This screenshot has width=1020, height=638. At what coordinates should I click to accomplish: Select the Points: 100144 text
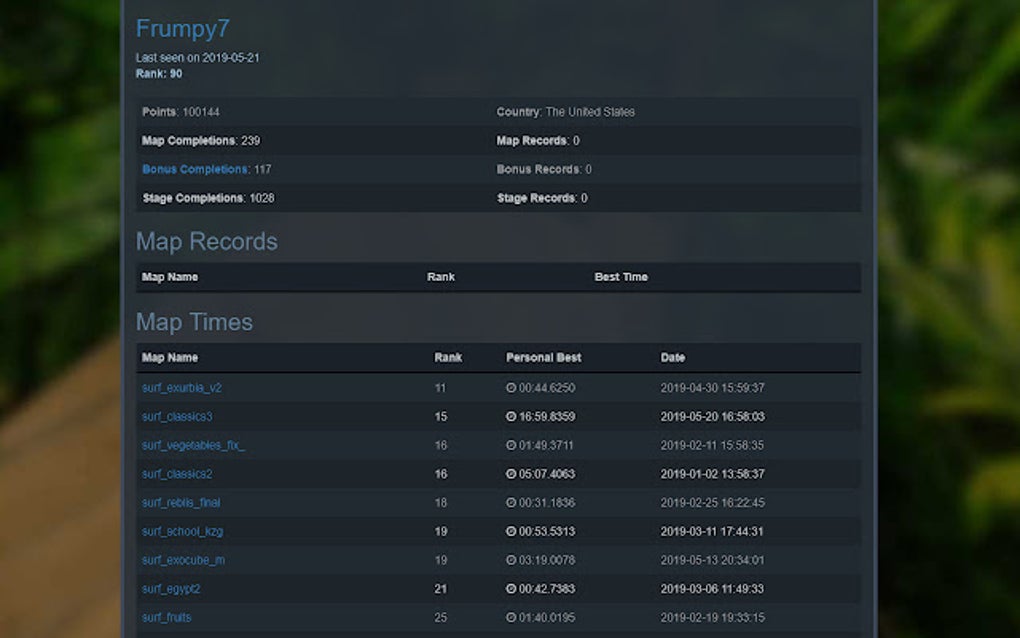181,112
